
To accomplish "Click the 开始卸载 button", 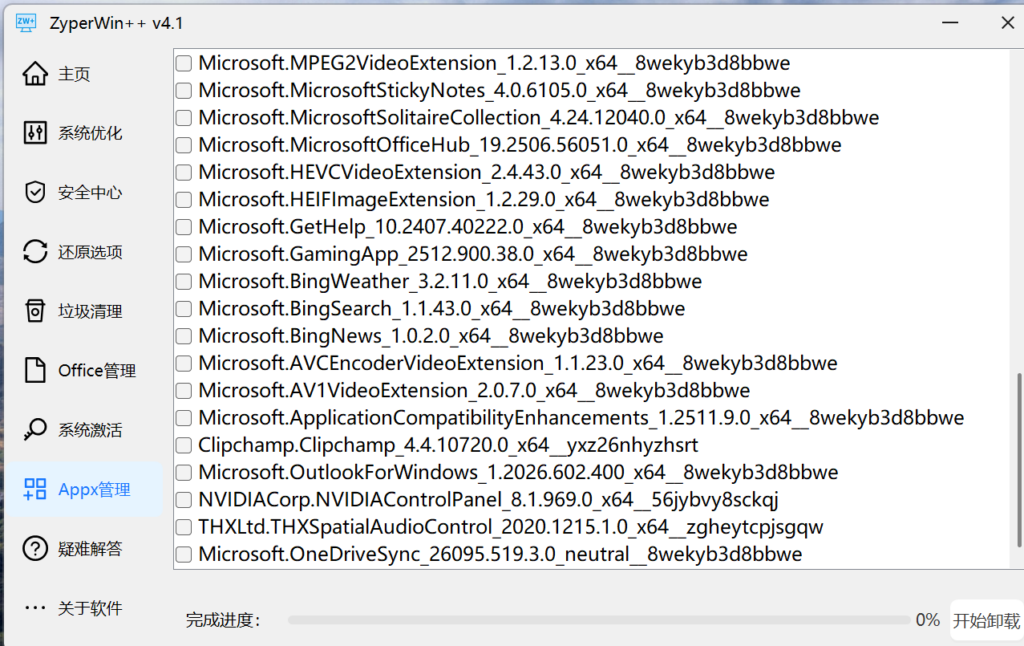I will pyautogui.click(x=986, y=620).
